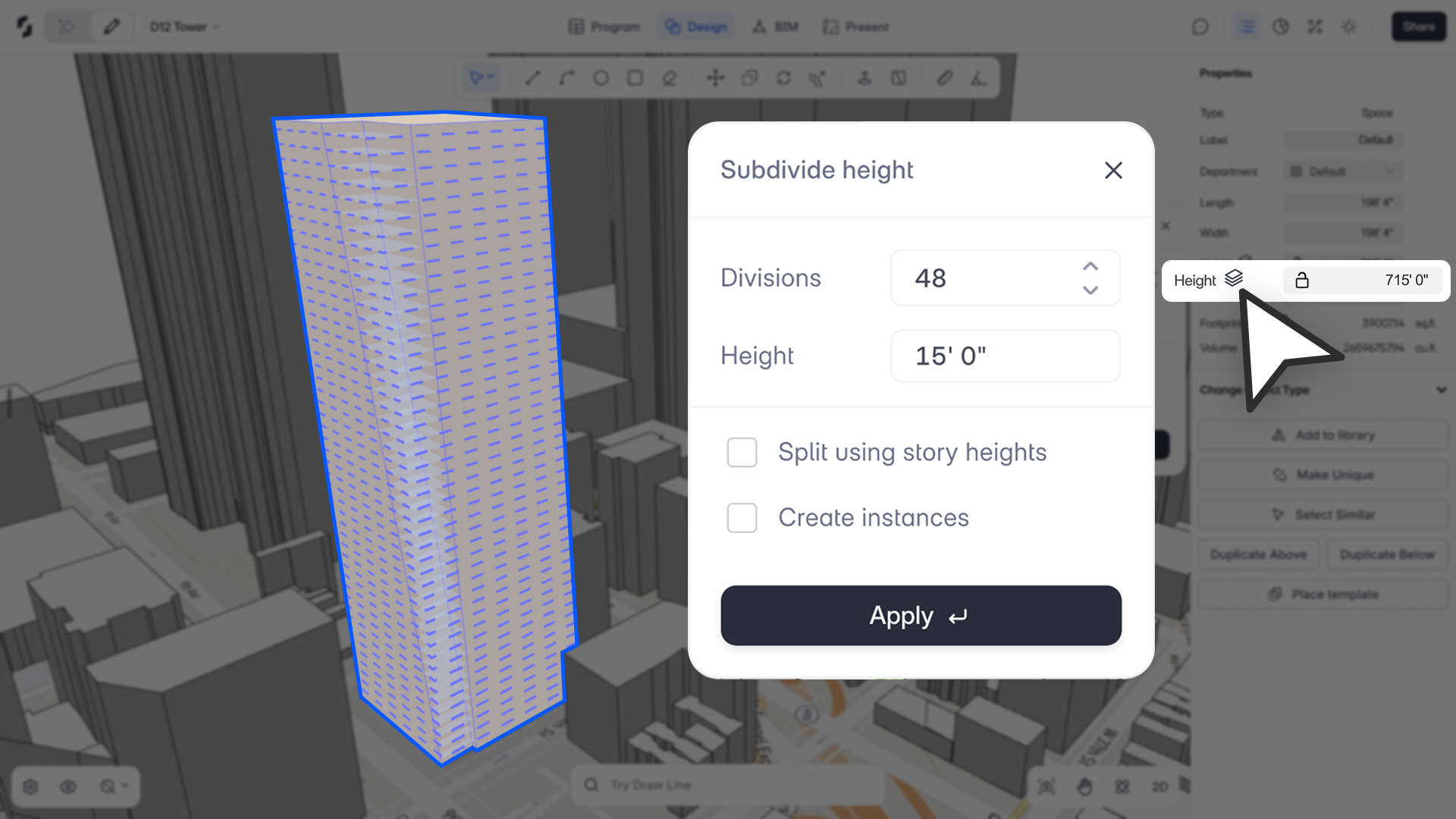
Task: Open the comments icon in header
Action: click(1200, 27)
